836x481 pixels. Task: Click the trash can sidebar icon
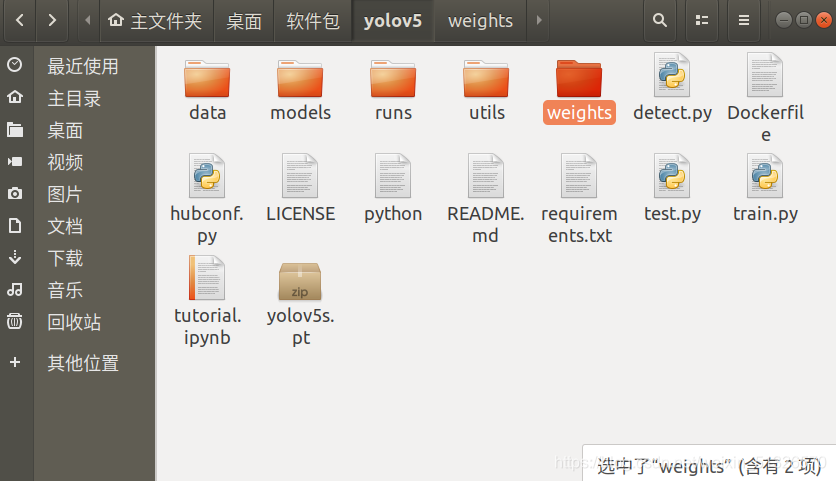15,321
